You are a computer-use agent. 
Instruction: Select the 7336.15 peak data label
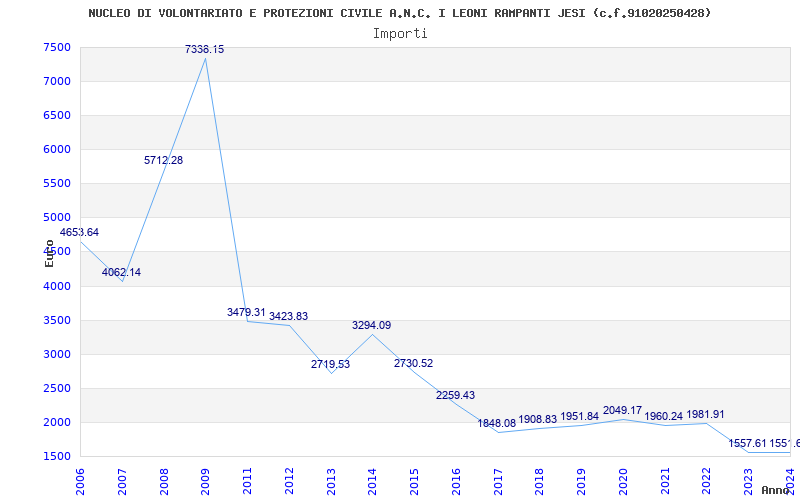pyautogui.click(x=204, y=49)
